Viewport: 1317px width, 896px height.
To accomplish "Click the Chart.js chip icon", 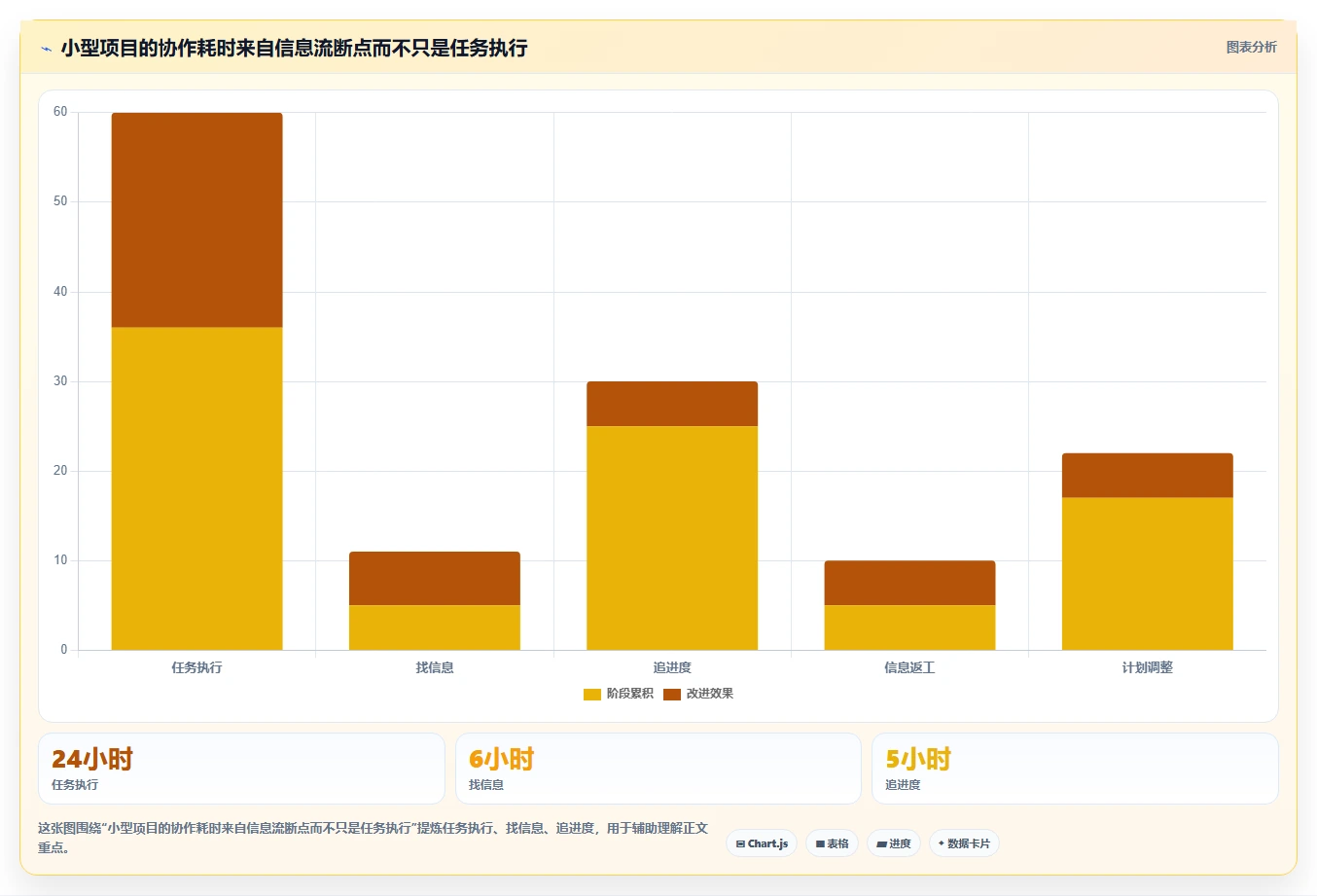I will point(740,843).
